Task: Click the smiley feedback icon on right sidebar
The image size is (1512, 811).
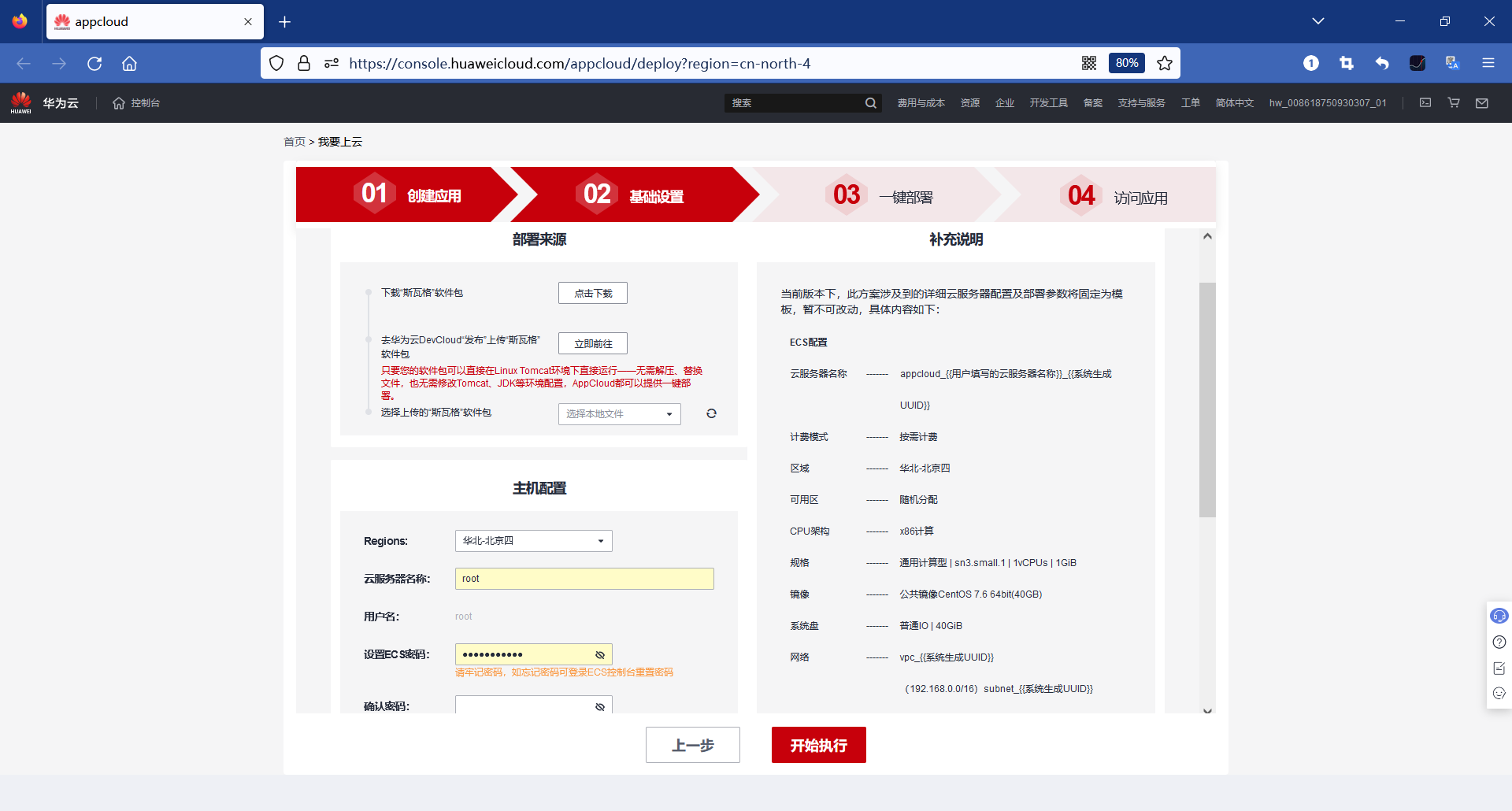Action: tap(1499, 694)
